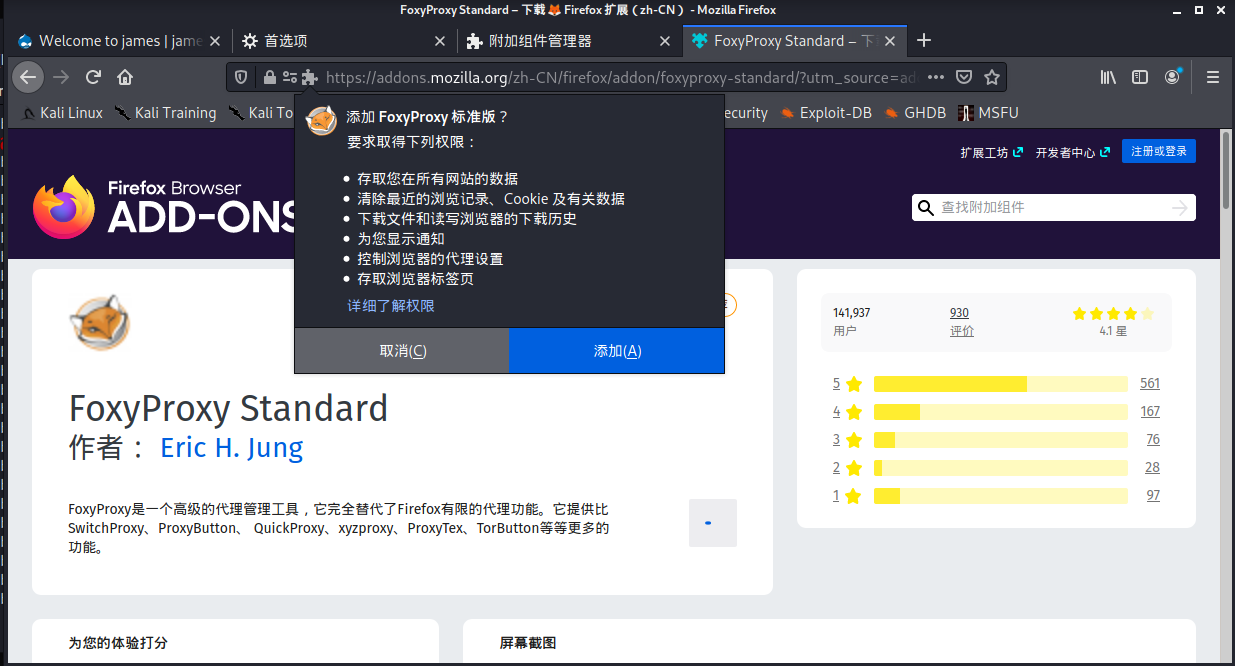1235x666 pixels.
Task: Open the 28 two-star reviews count
Action: [x=1153, y=468]
